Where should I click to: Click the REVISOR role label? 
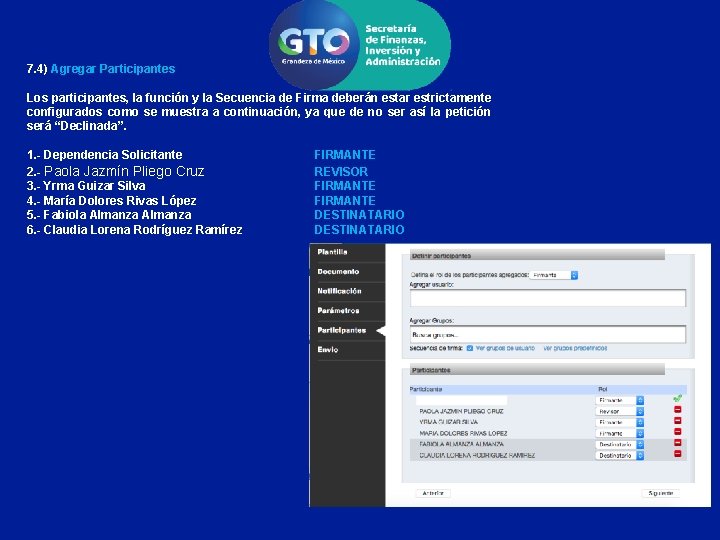(341, 172)
